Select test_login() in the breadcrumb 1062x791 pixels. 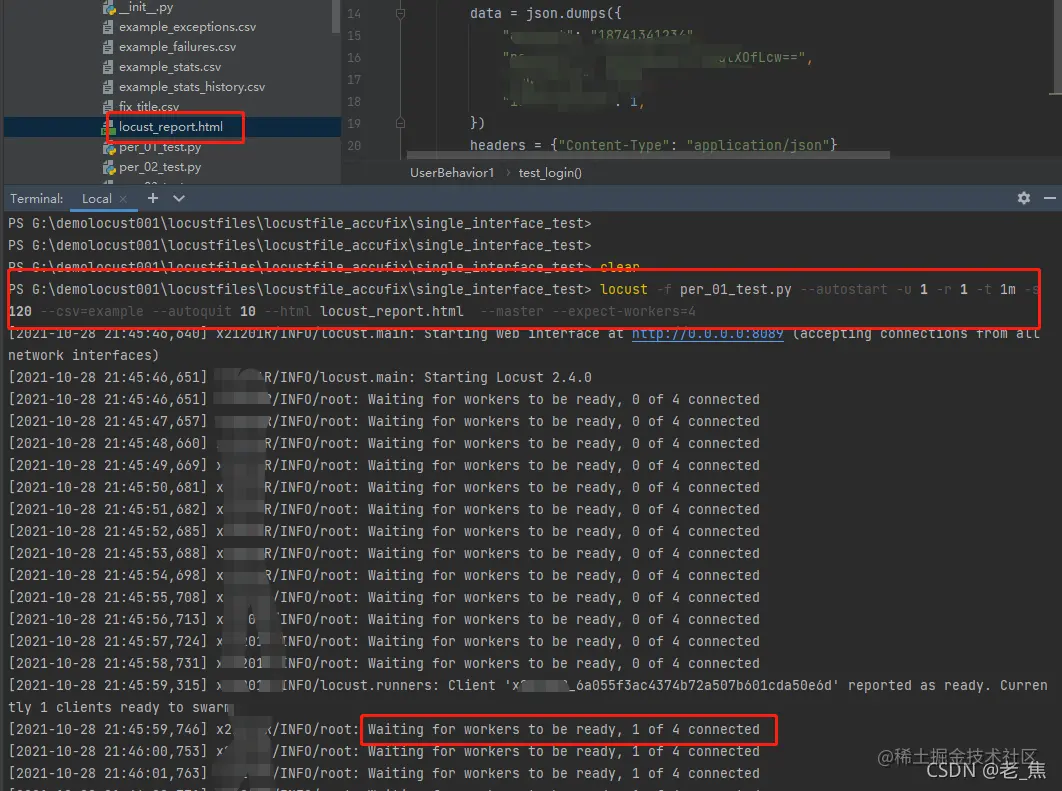click(x=550, y=173)
